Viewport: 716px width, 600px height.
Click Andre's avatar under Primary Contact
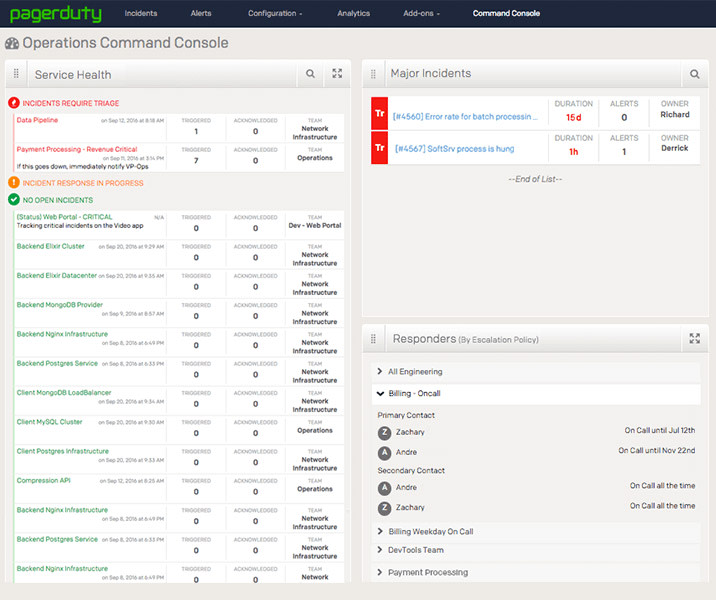pyautogui.click(x=384, y=453)
